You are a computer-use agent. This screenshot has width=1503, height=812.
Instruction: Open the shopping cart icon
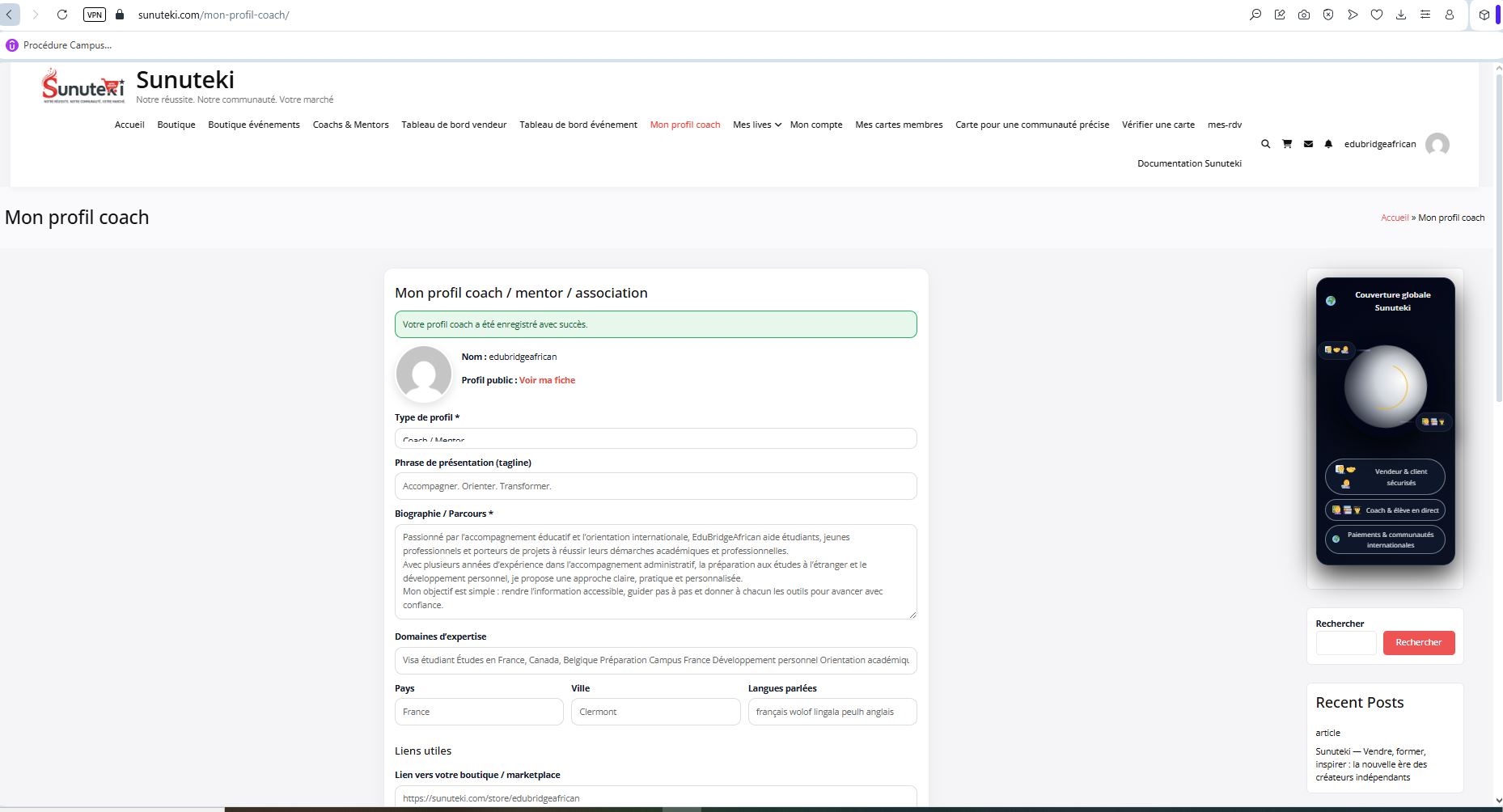pos(1286,144)
